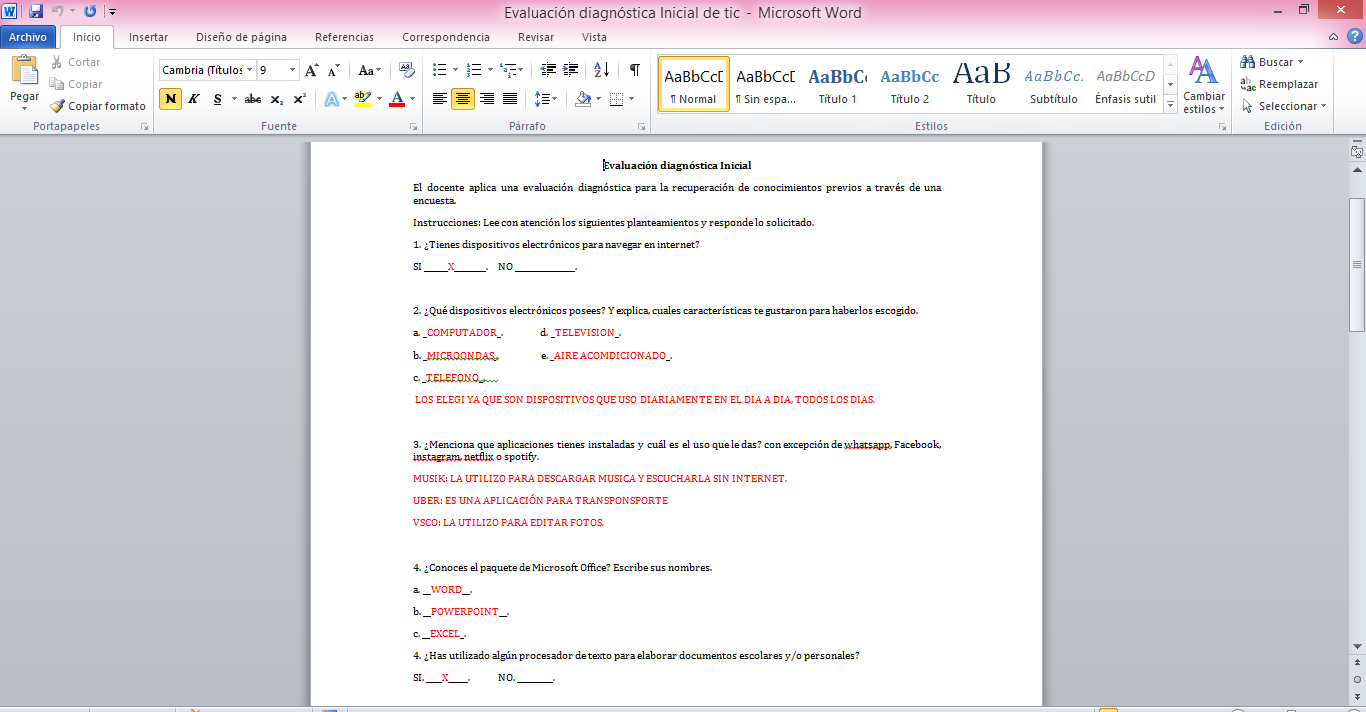
Task: Select Copiar formato painter
Action: (x=98, y=106)
